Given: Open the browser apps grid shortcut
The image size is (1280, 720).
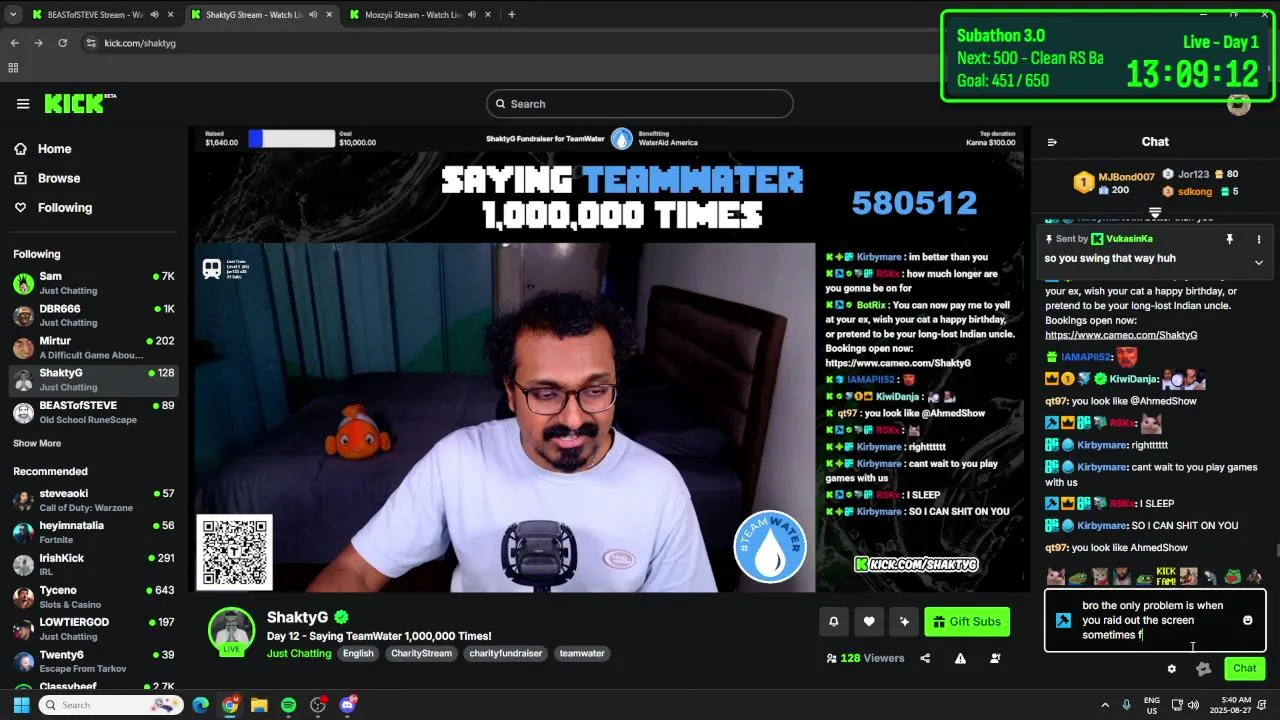Looking at the screenshot, I should (13, 68).
